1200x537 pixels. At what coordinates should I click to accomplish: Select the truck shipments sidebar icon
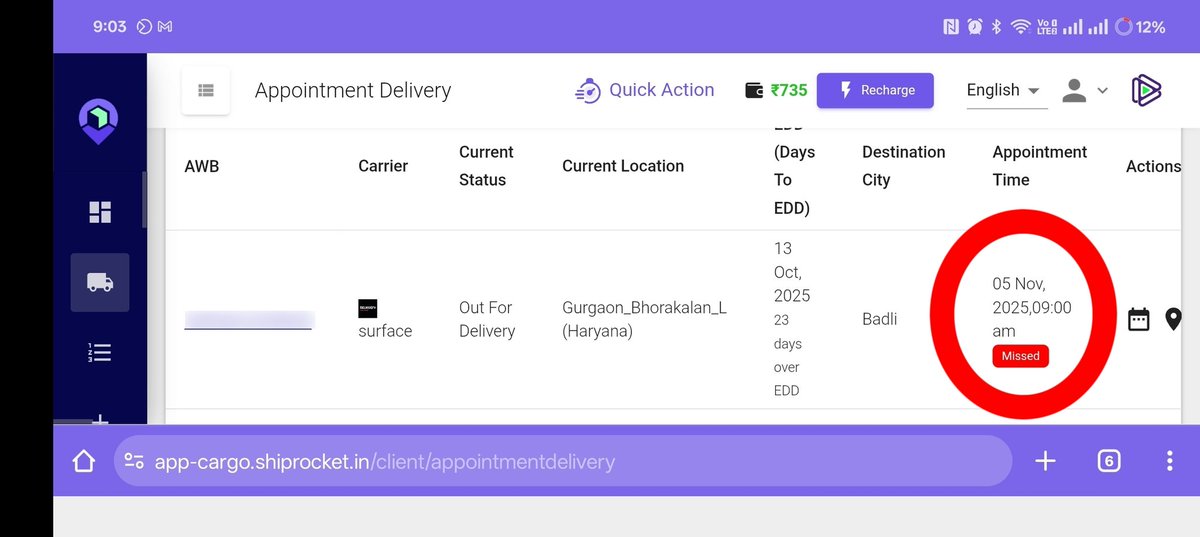tap(100, 282)
